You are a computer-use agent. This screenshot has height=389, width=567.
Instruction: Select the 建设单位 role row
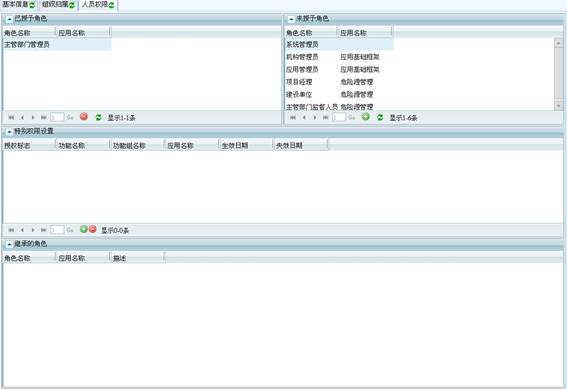tap(339, 95)
